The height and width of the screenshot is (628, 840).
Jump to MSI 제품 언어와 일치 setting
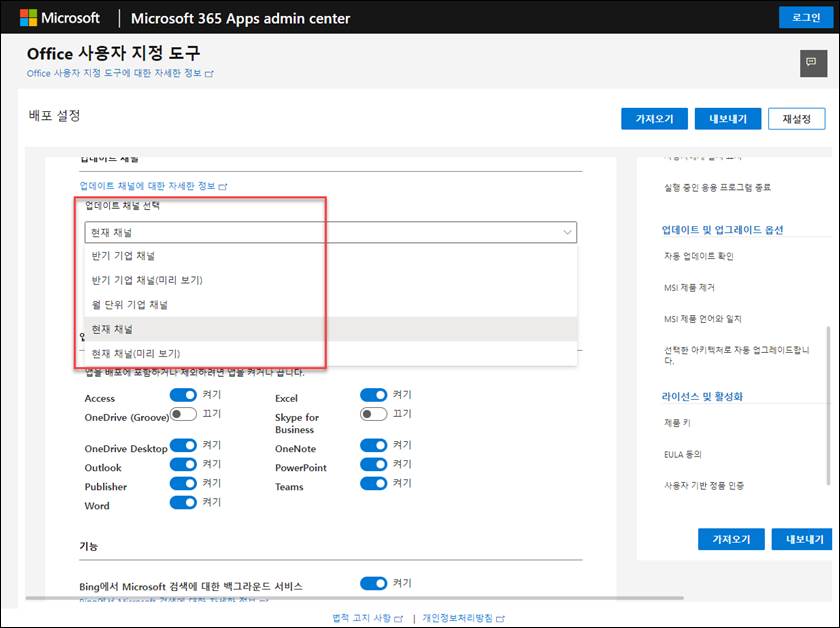(702, 319)
